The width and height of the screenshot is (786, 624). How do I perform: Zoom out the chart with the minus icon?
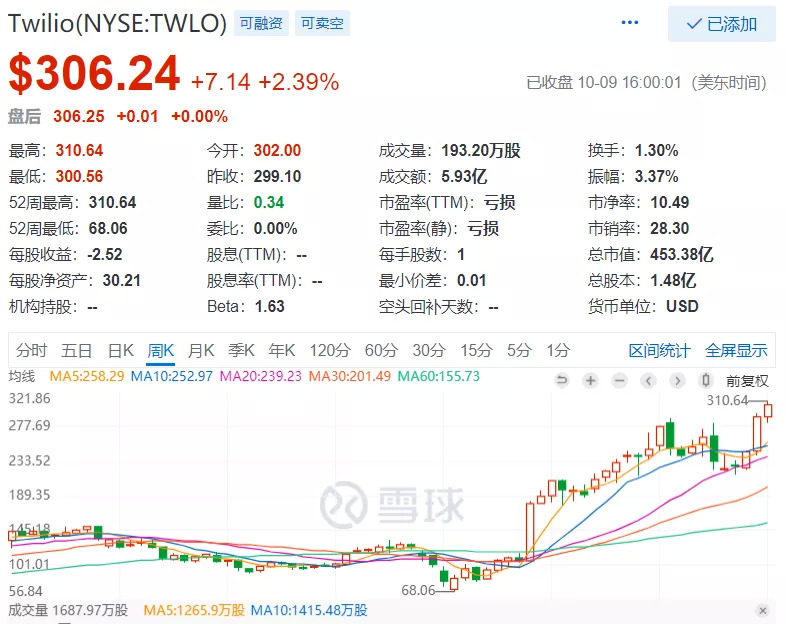tap(620, 380)
